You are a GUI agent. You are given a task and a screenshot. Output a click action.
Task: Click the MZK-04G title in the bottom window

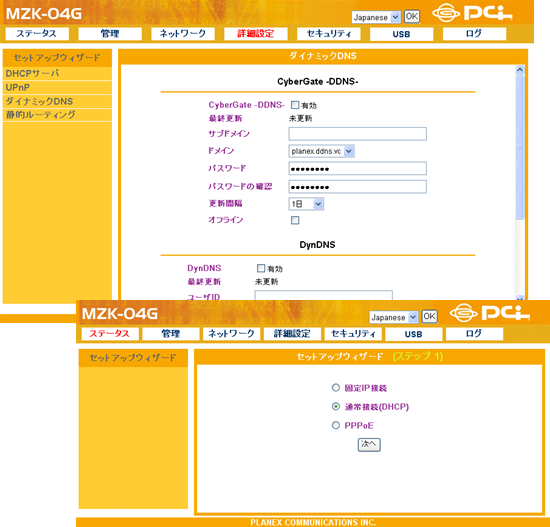click(120, 314)
